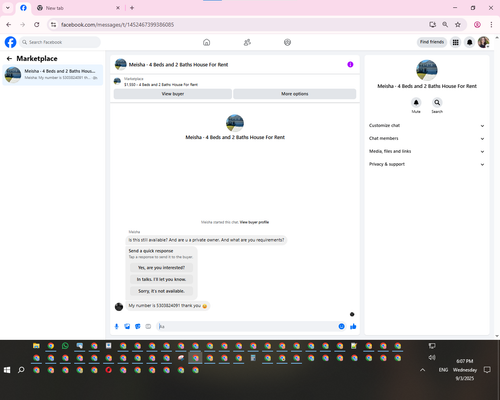
Task: Click Meisha's avatar beside last message
Action: pyautogui.click(x=119, y=306)
